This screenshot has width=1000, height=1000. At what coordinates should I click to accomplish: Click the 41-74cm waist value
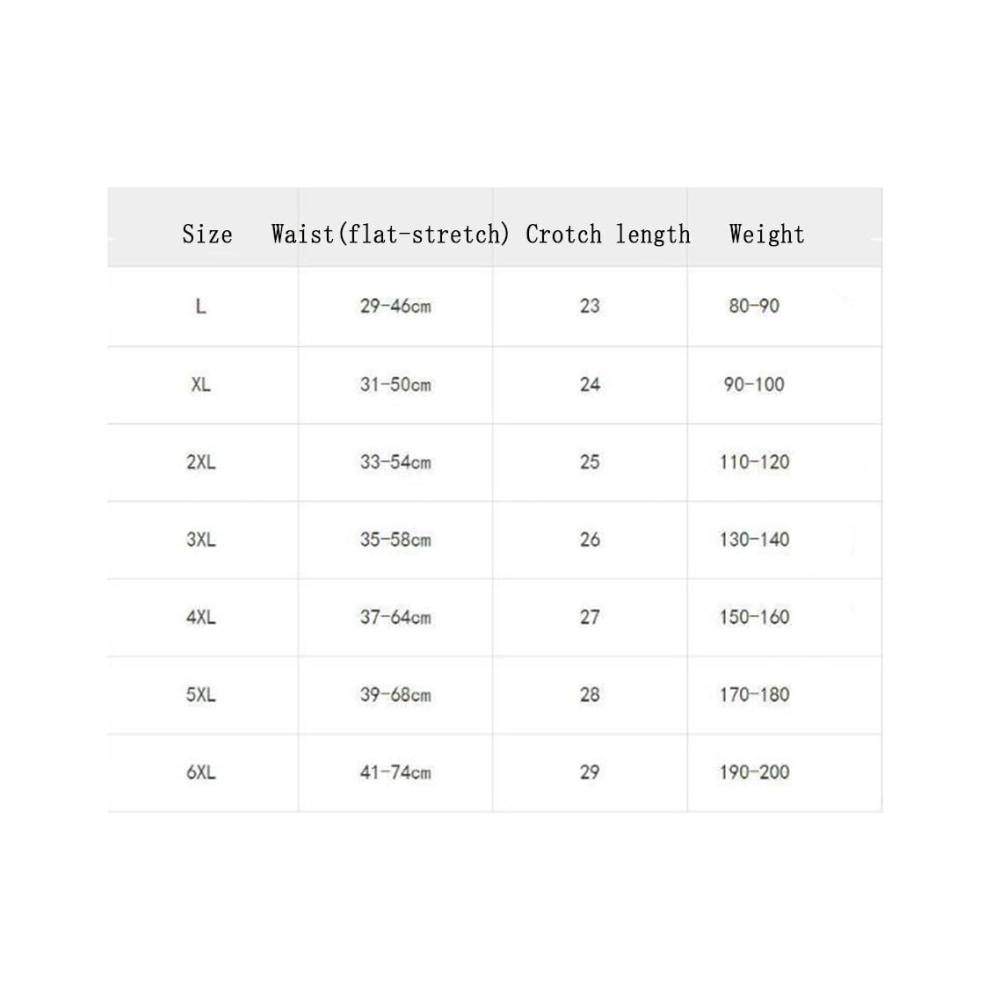coord(395,772)
